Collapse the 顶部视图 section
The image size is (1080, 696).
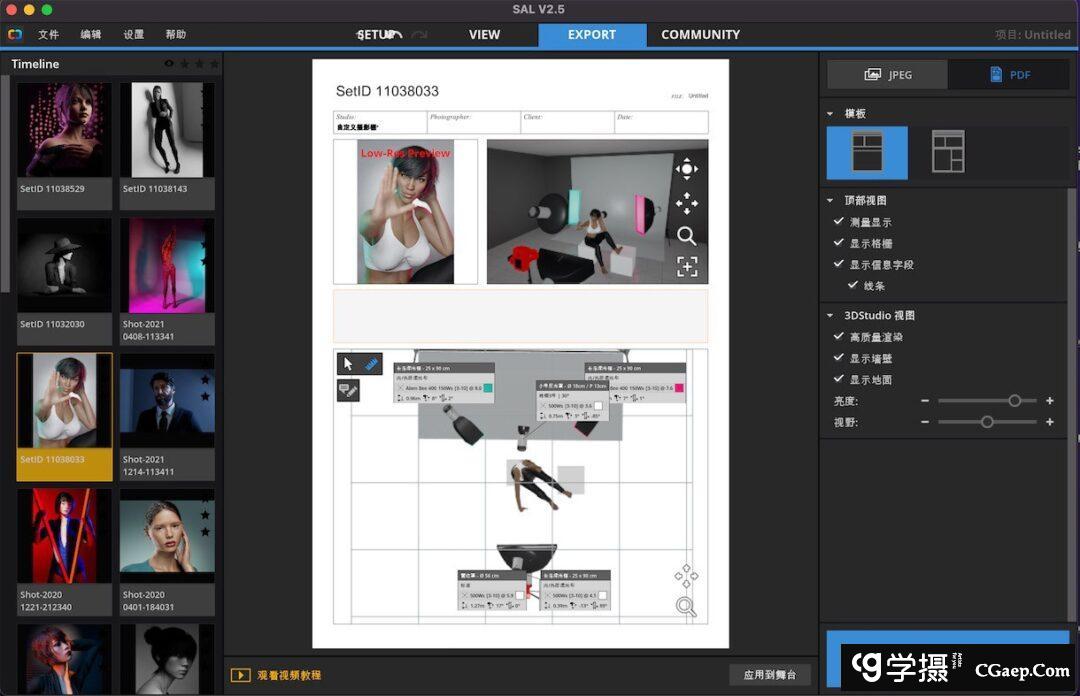830,201
